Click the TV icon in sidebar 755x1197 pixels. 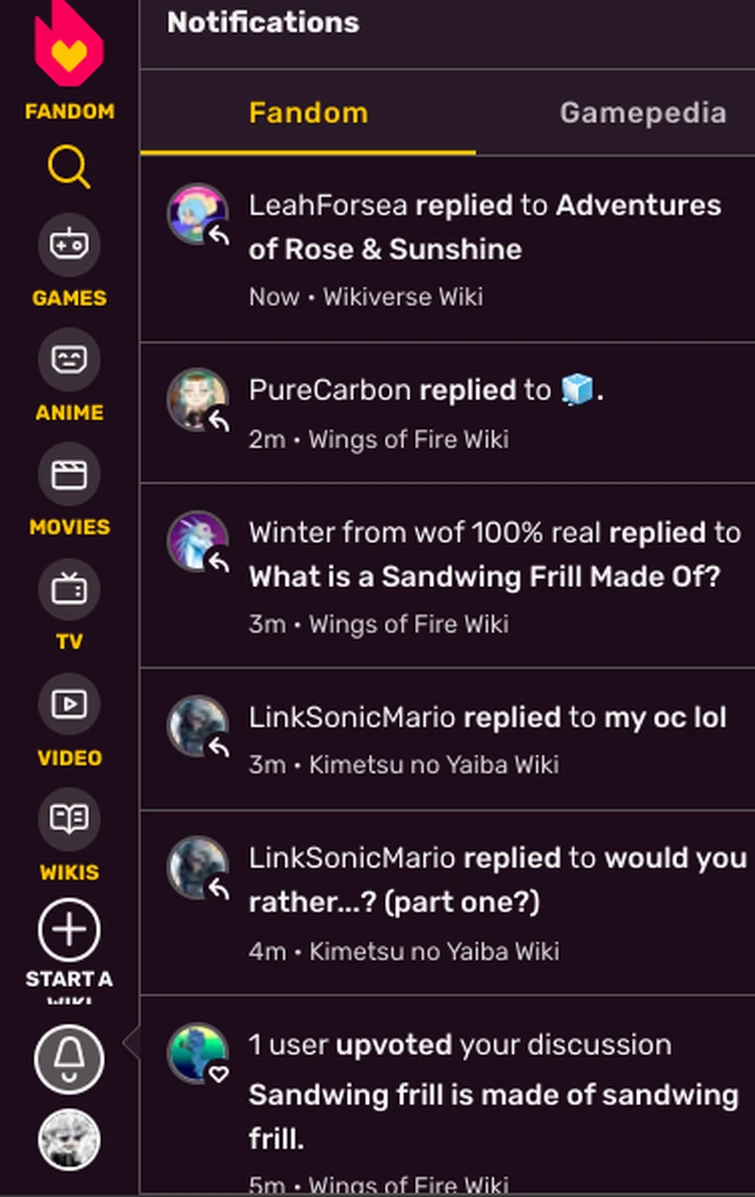(69, 589)
